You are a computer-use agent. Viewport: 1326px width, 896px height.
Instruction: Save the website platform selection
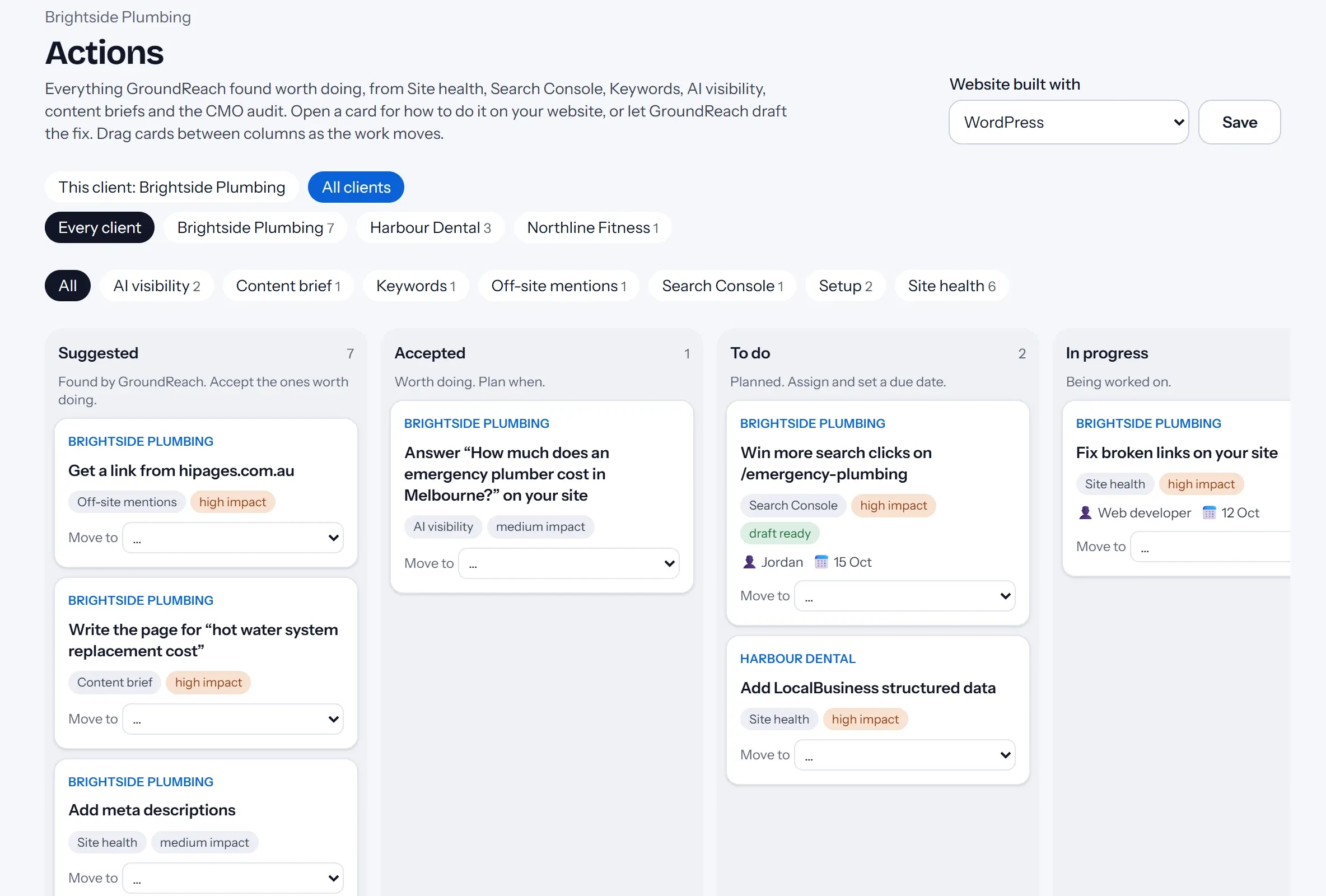(1239, 122)
